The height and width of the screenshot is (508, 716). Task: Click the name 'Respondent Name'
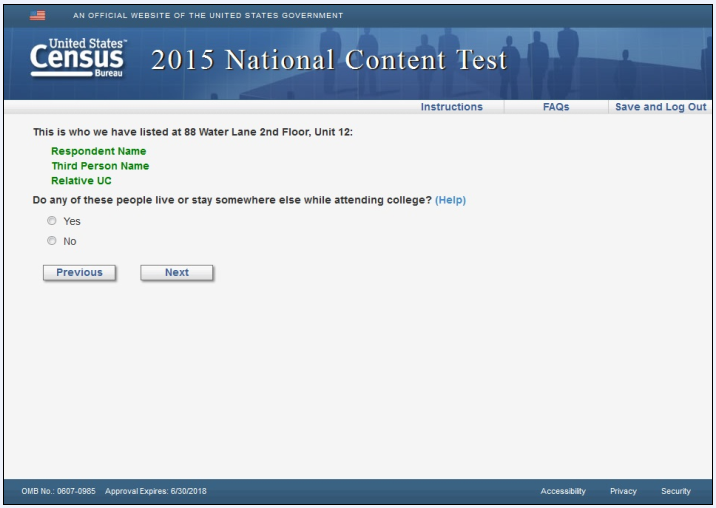click(x=99, y=151)
